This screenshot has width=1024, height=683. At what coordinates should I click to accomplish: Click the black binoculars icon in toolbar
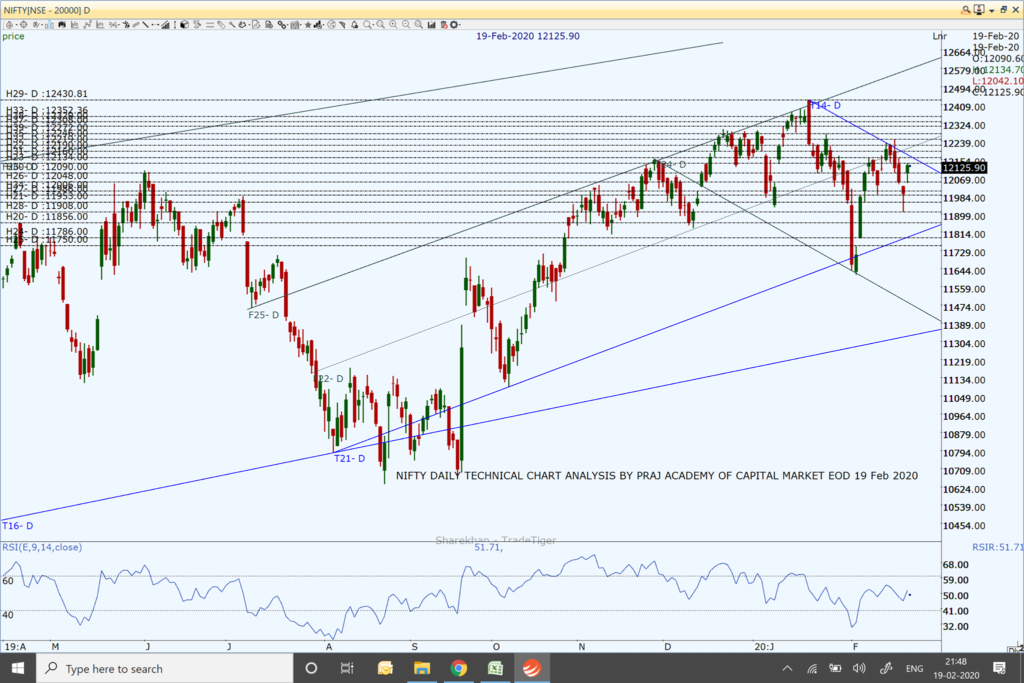[62, 25]
